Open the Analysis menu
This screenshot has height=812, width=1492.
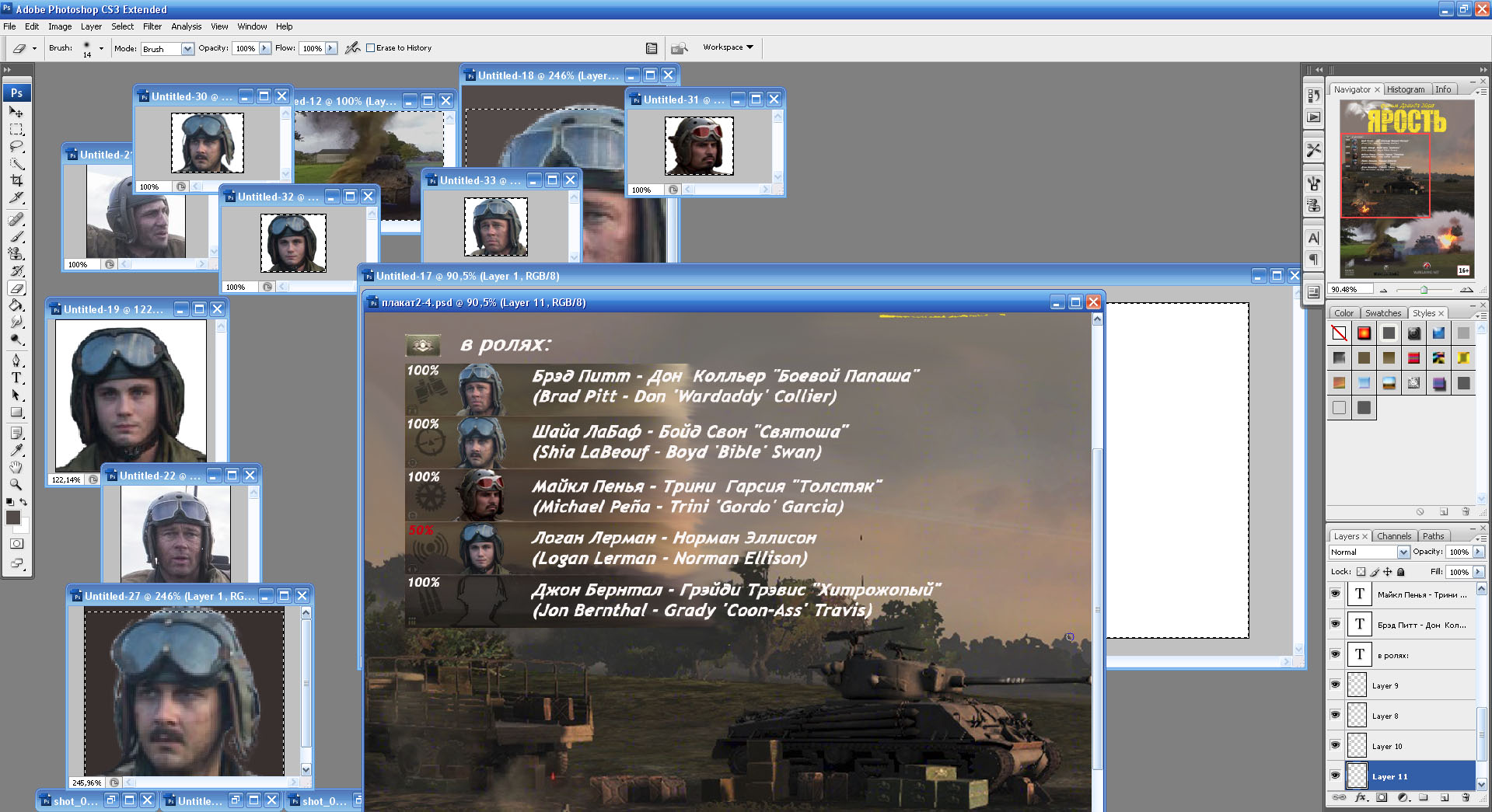pyautogui.click(x=187, y=26)
